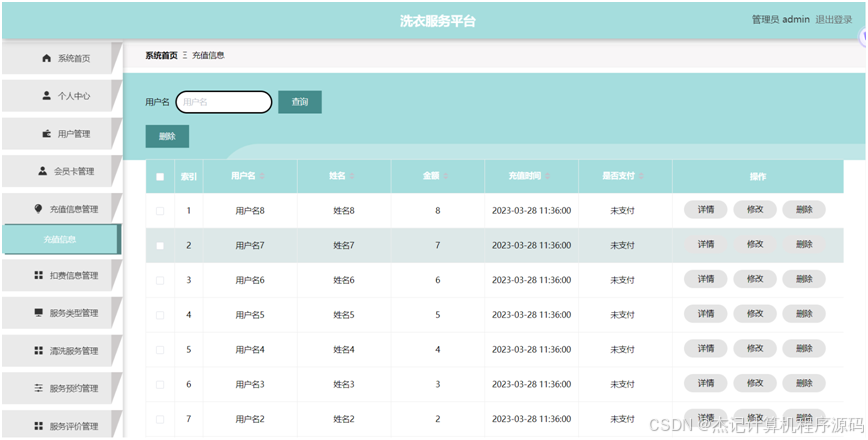Select the 充值信息 submenu item
Screen dimensions: 868x440
pos(61,239)
